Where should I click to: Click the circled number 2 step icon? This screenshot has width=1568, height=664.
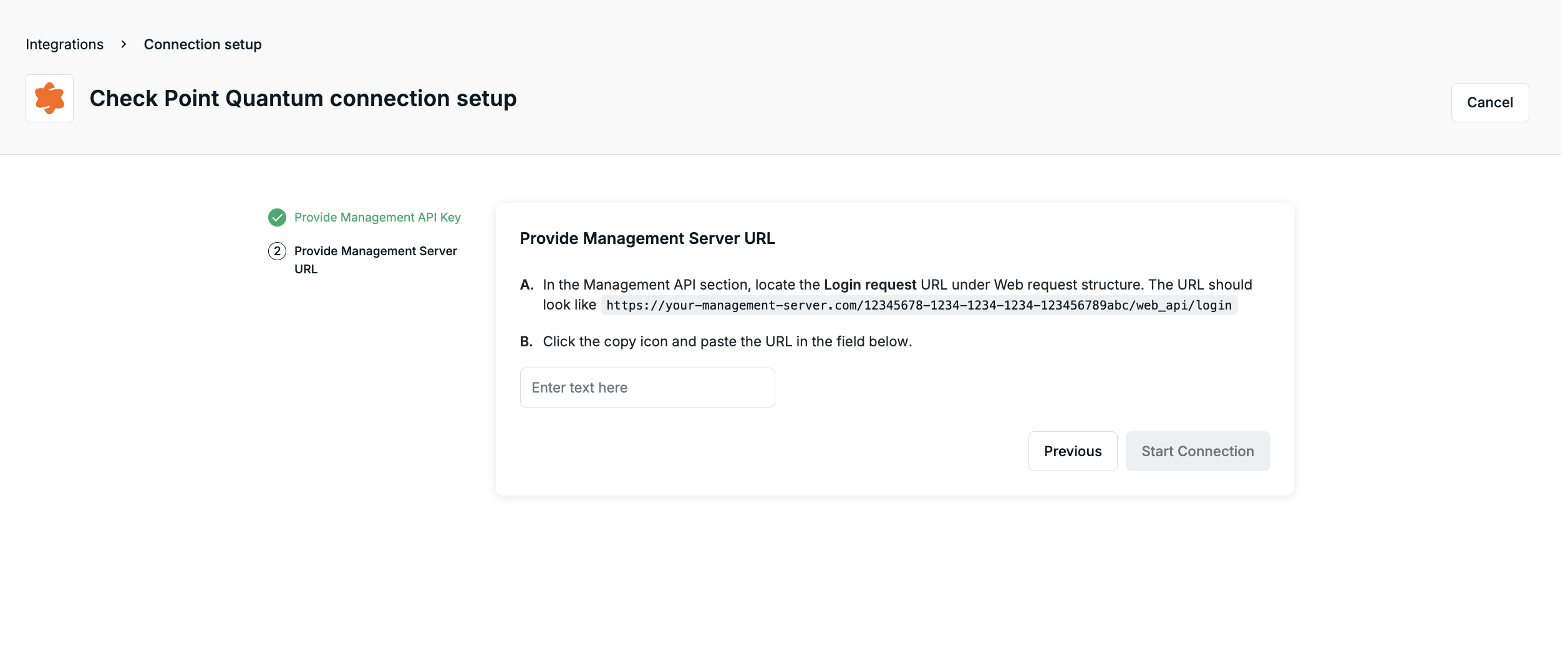277,251
